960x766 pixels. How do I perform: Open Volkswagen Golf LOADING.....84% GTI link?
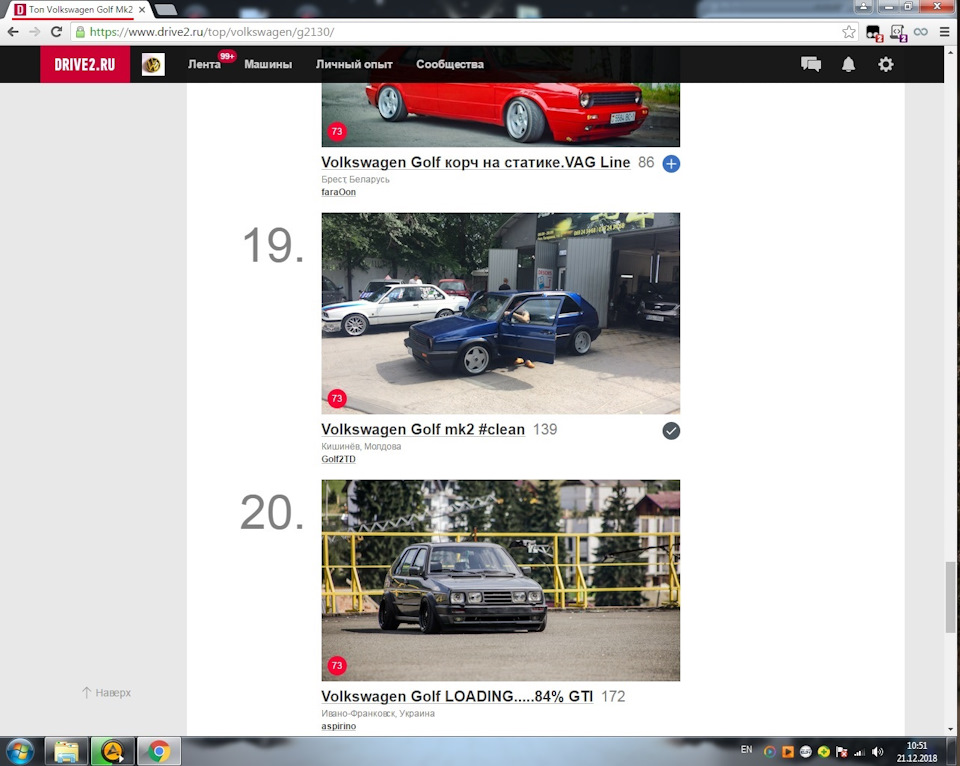pyautogui.click(x=457, y=696)
